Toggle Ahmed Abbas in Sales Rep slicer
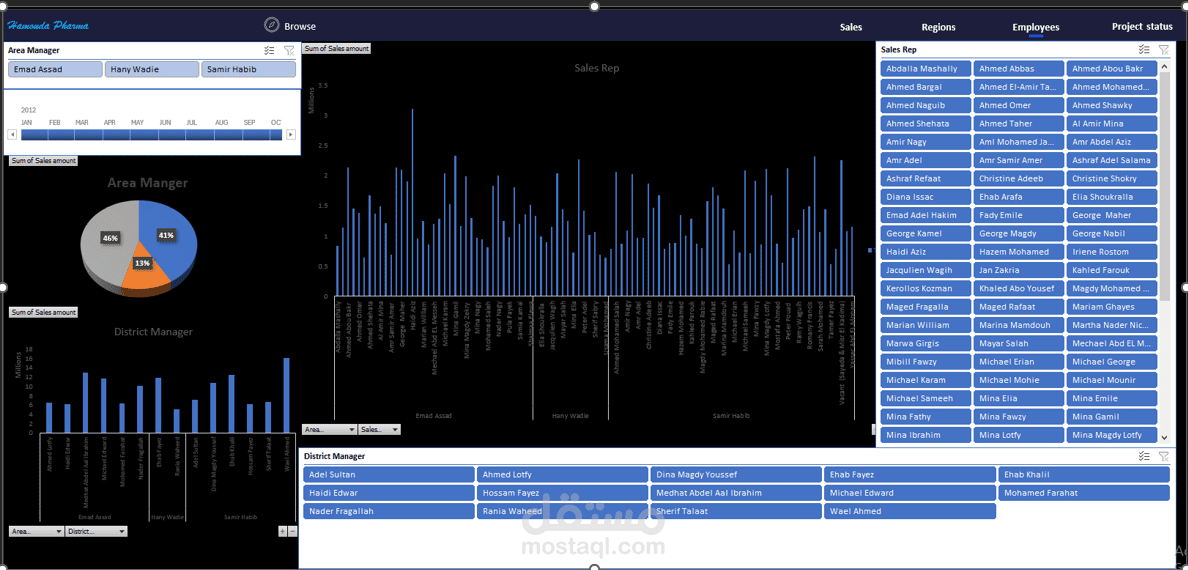This screenshot has width=1188, height=570. click(1018, 69)
